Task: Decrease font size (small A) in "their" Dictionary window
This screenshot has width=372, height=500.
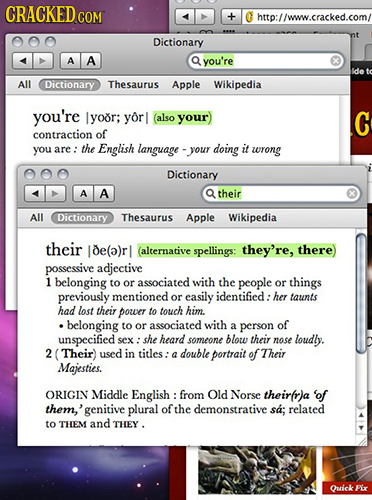Action: click(83, 193)
